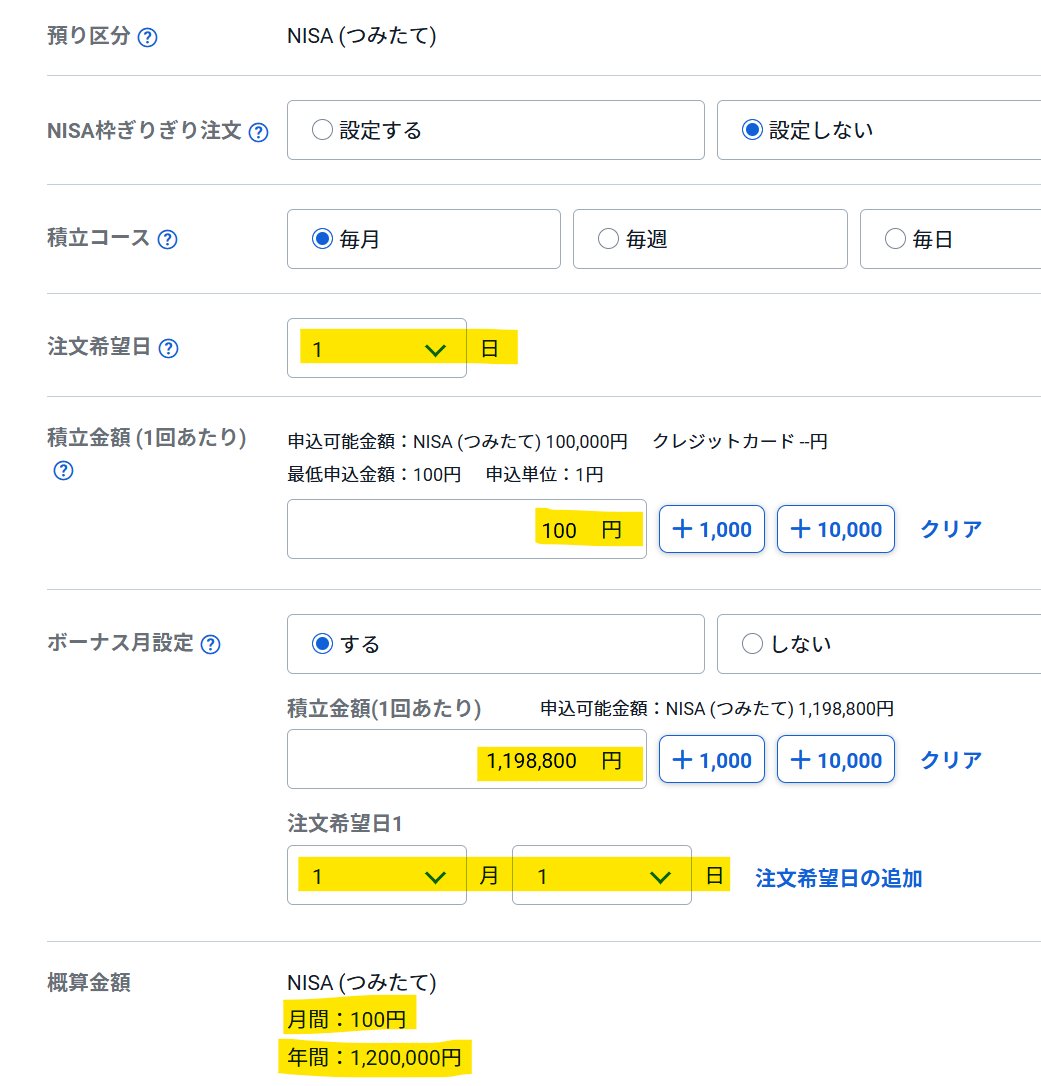Click the 注文希望日 question mark icon
This screenshot has height=1086, width=1041.
pyautogui.click(x=167, y=349)
